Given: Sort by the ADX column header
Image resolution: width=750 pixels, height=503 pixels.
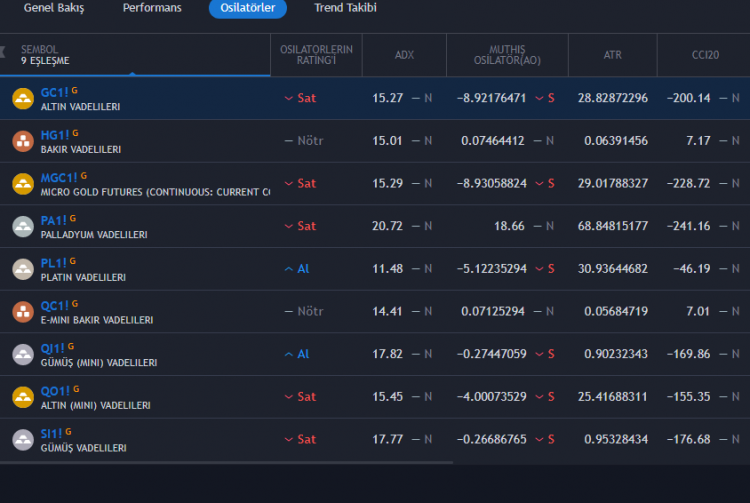Looking at the screenshot, I should 404,55.
